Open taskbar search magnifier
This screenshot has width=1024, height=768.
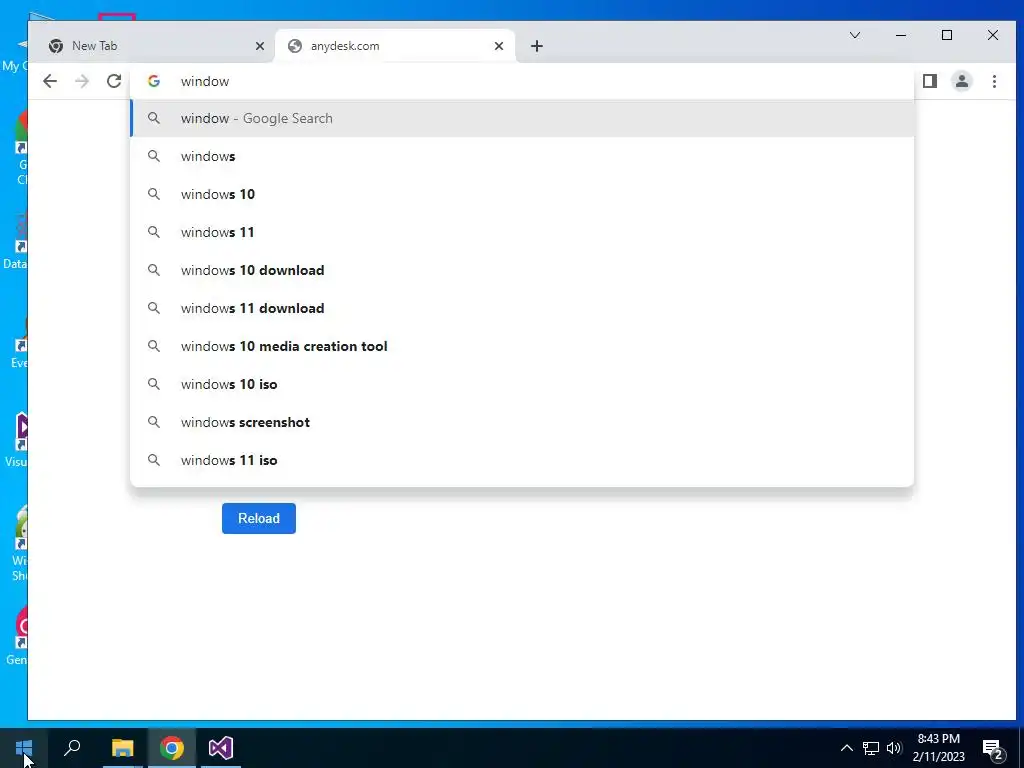(x=72, y=748)
